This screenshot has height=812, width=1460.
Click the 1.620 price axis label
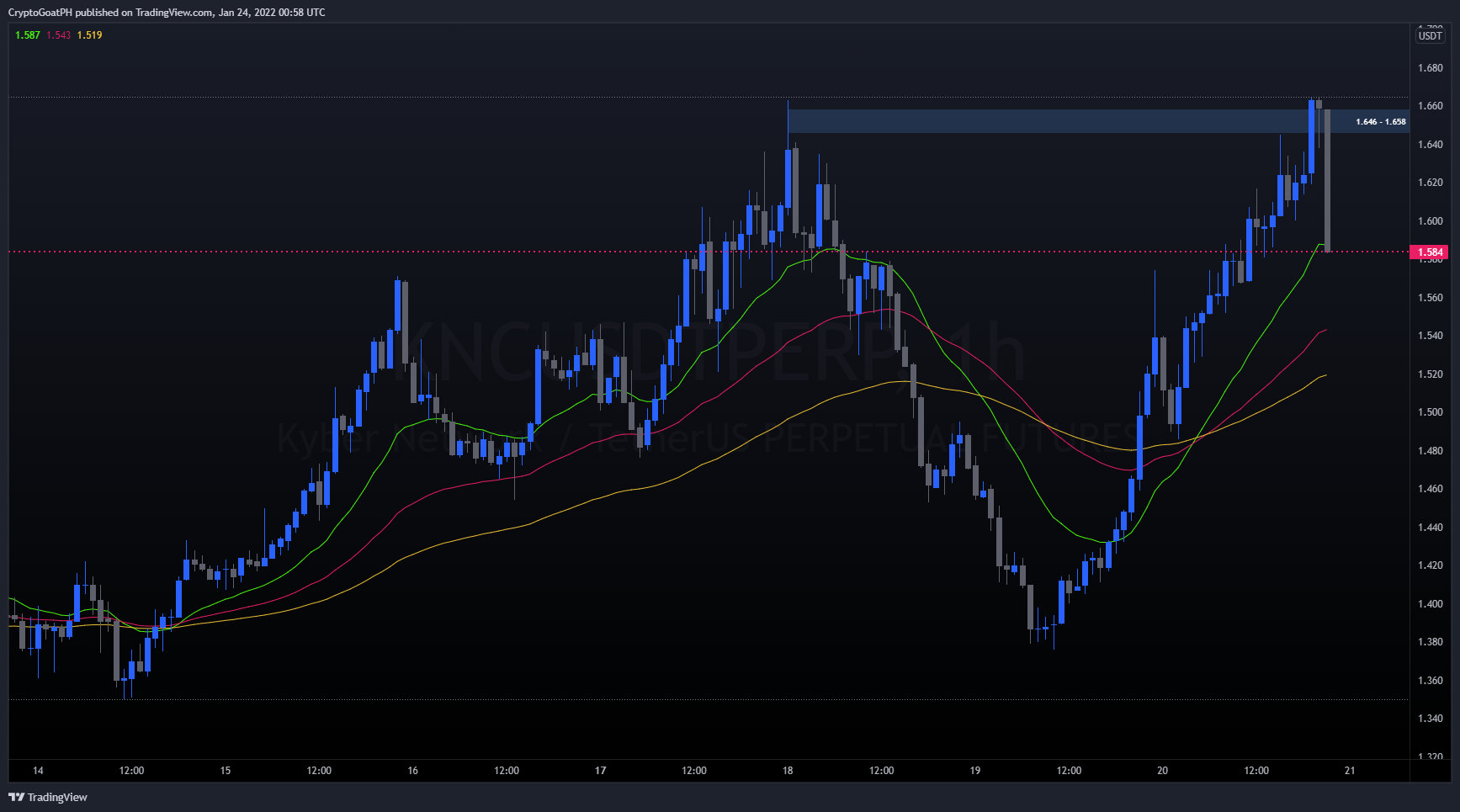(1430, 183)
